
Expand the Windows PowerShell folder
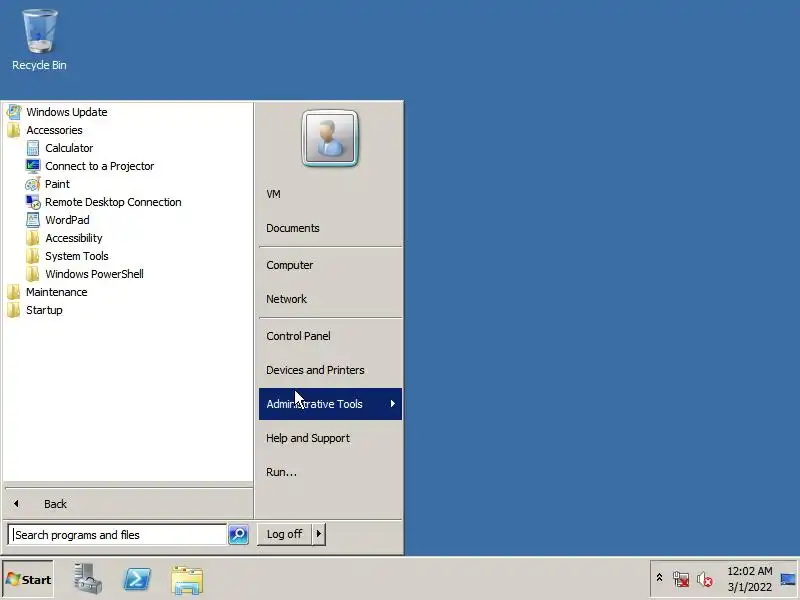(x=94, y=274)
